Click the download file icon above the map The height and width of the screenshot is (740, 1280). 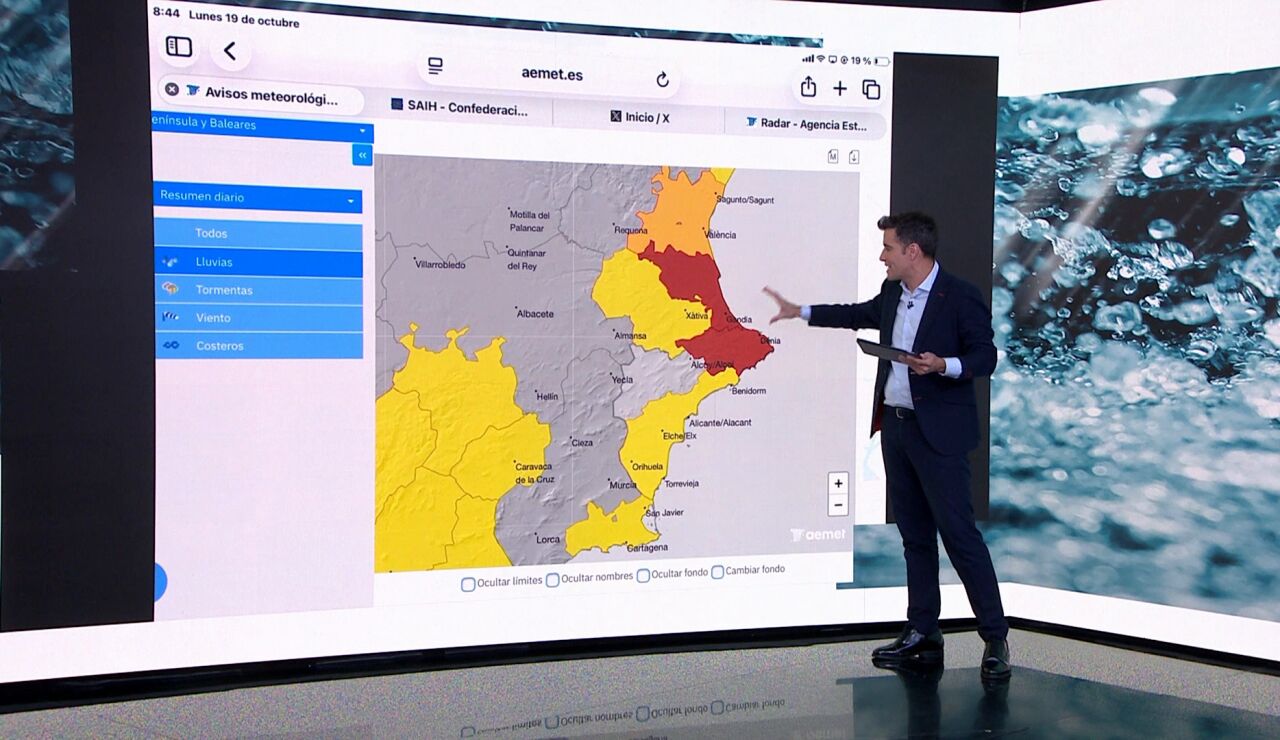click(x=854, y=157)
